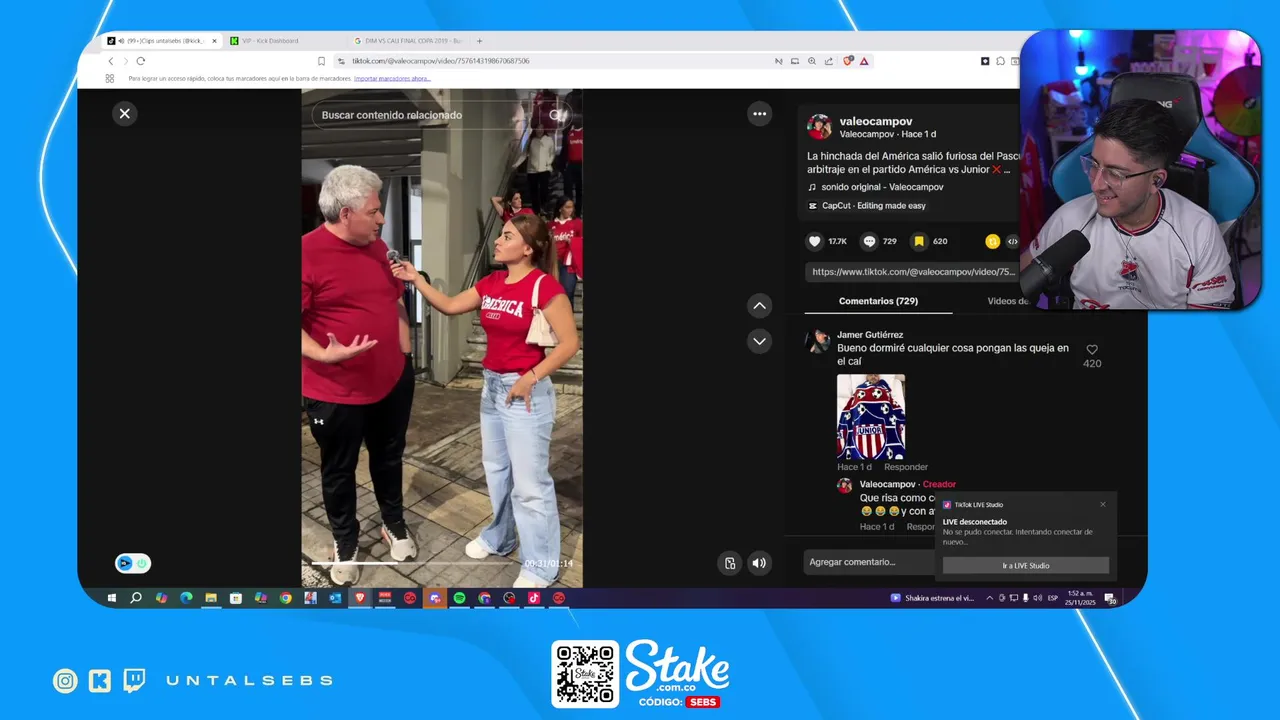The image size is (1280, 720).
Task: Open a new browser tab with plus
Action: coord(479,41)
